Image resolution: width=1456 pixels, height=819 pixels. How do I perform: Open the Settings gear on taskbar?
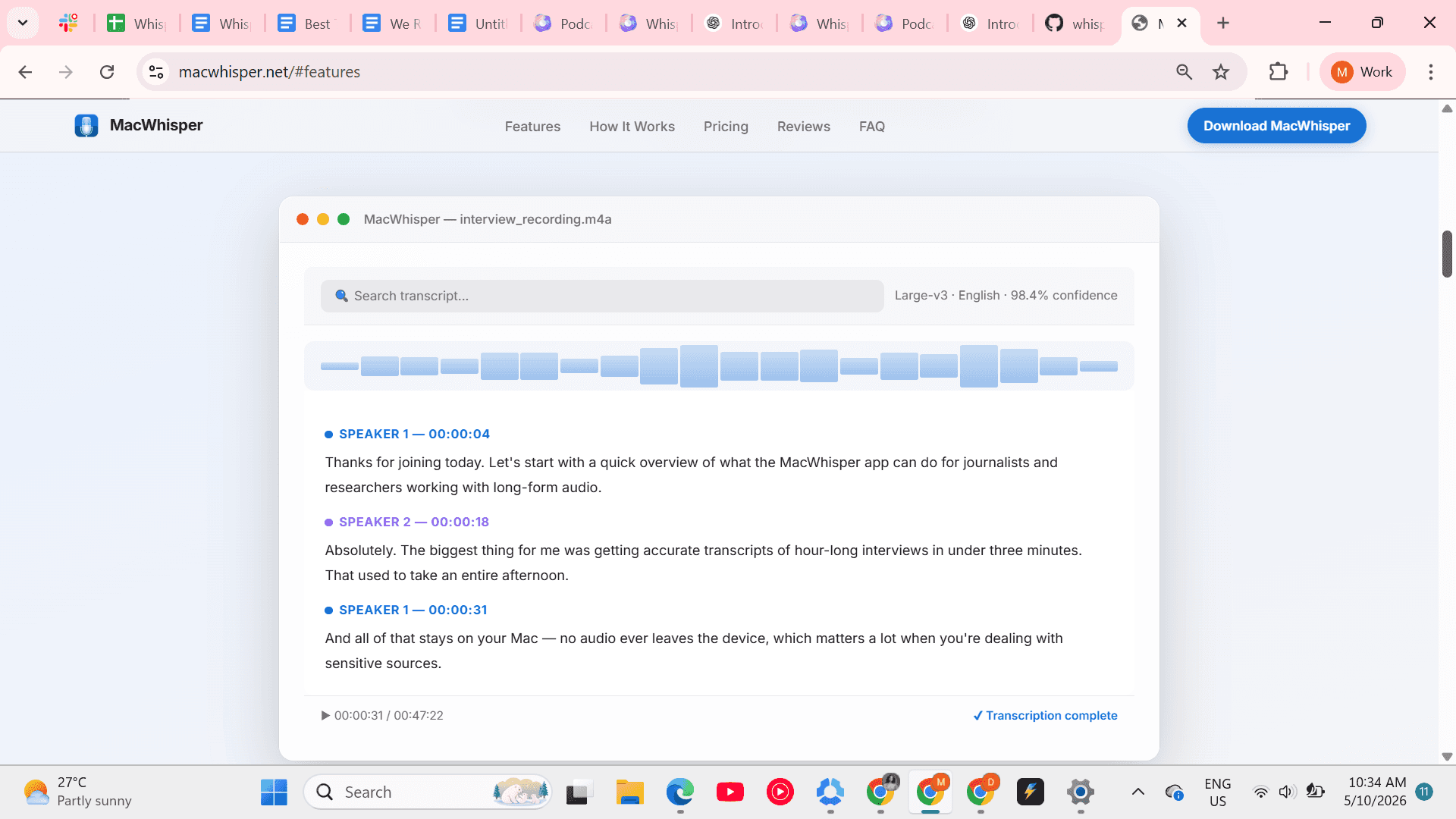1080,792
